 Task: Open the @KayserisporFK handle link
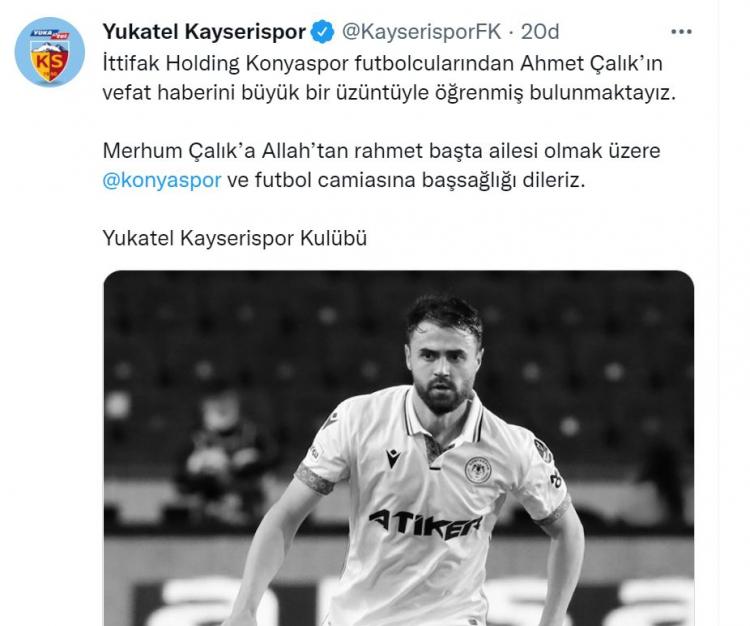click(x=421, y=32)
